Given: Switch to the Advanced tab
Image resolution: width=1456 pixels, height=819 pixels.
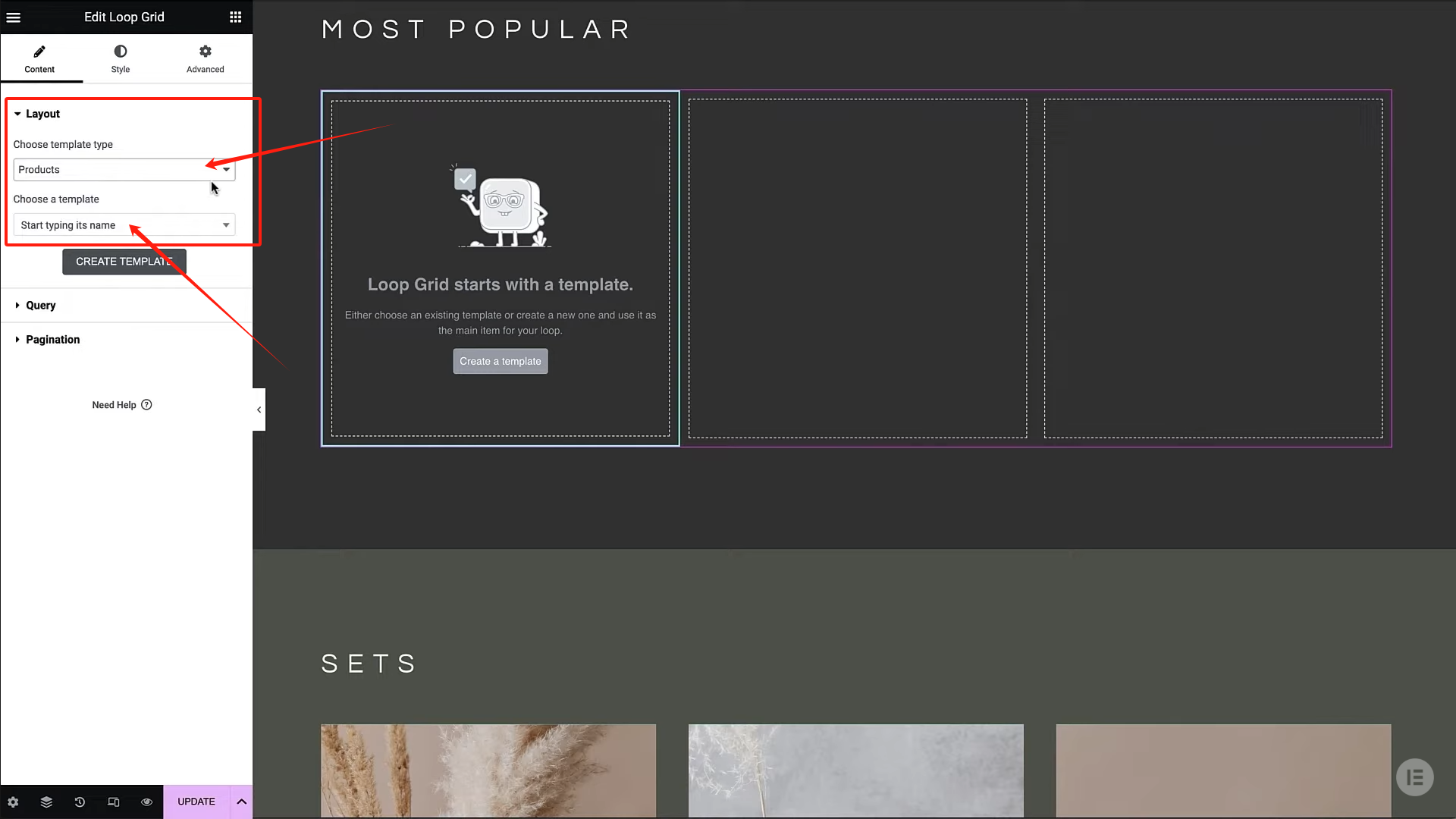Looking at the screenshot, I should click(x=205, y=58).
